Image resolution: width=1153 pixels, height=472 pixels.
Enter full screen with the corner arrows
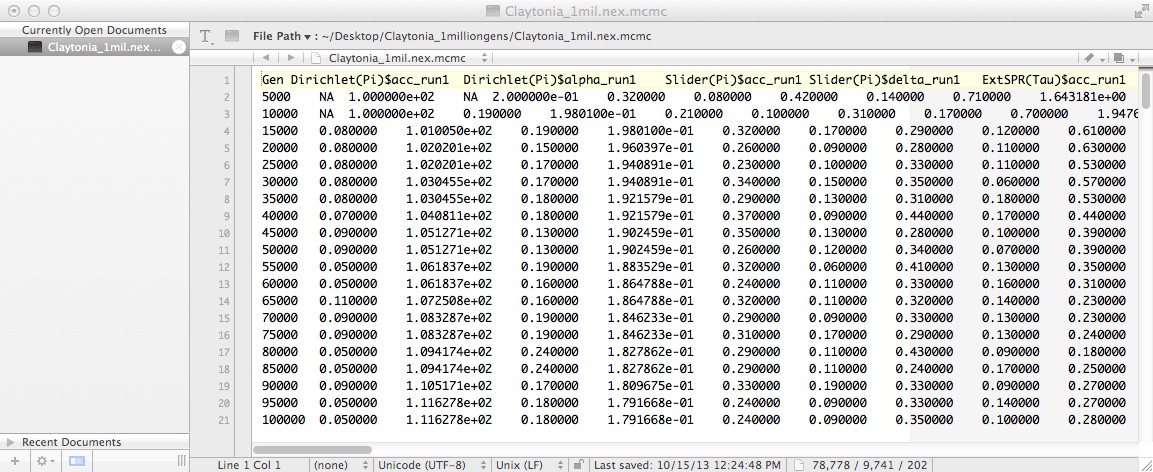pos(1141,11)
